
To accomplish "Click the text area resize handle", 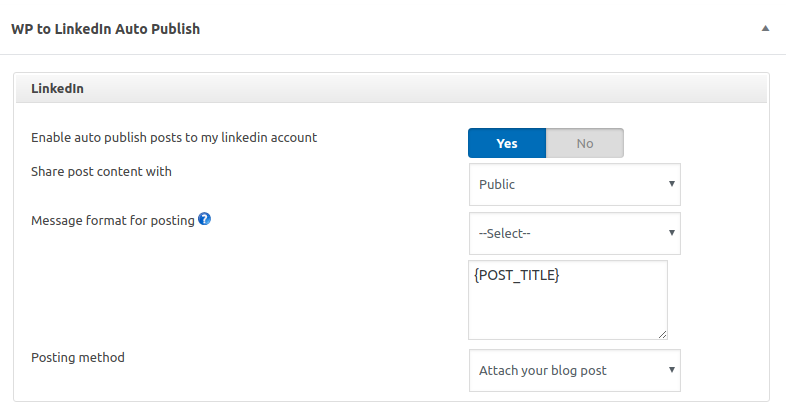I will pyautogui.click(x=661, y=333).
